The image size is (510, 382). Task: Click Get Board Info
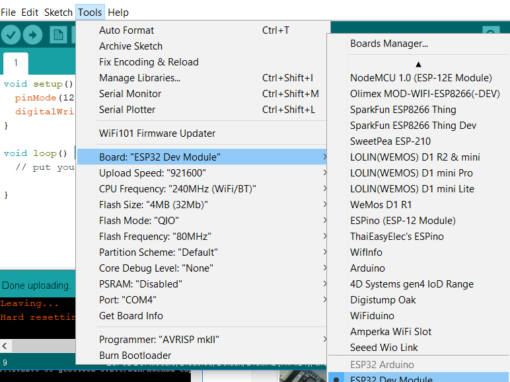202,316
